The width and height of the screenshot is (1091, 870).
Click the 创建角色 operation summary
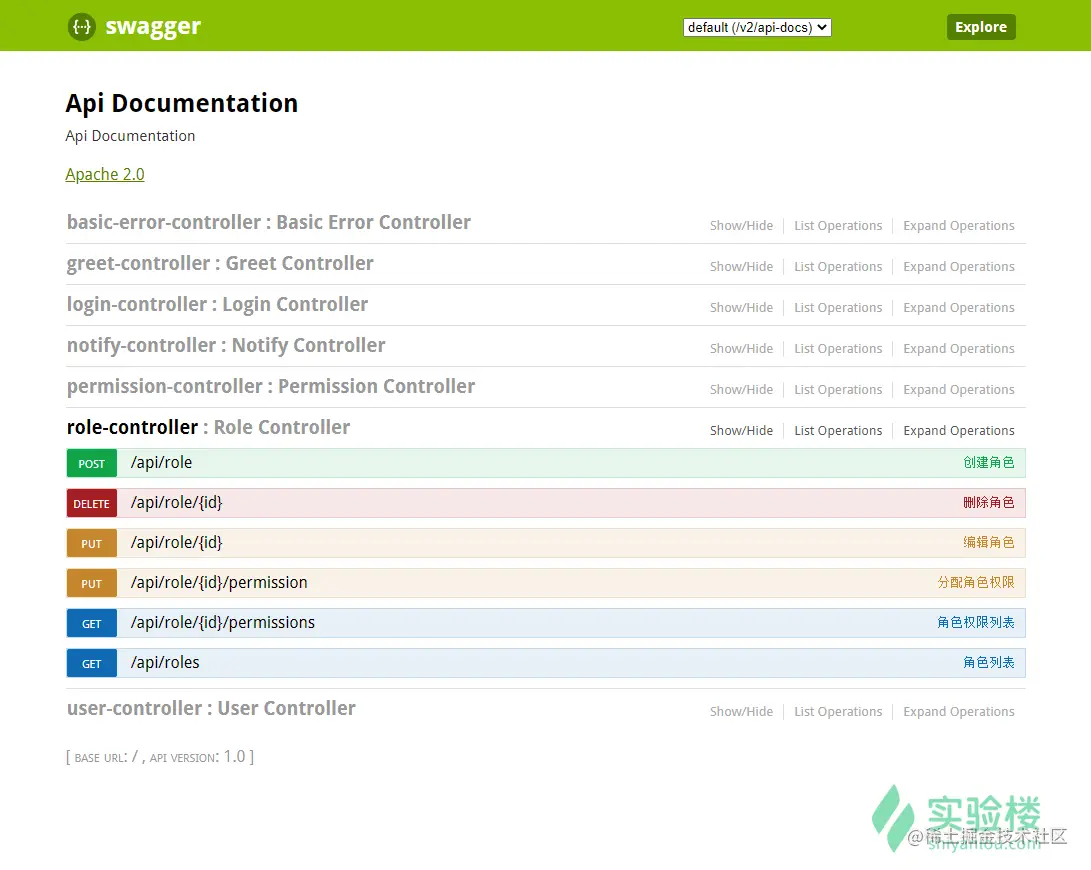point(989,463)
